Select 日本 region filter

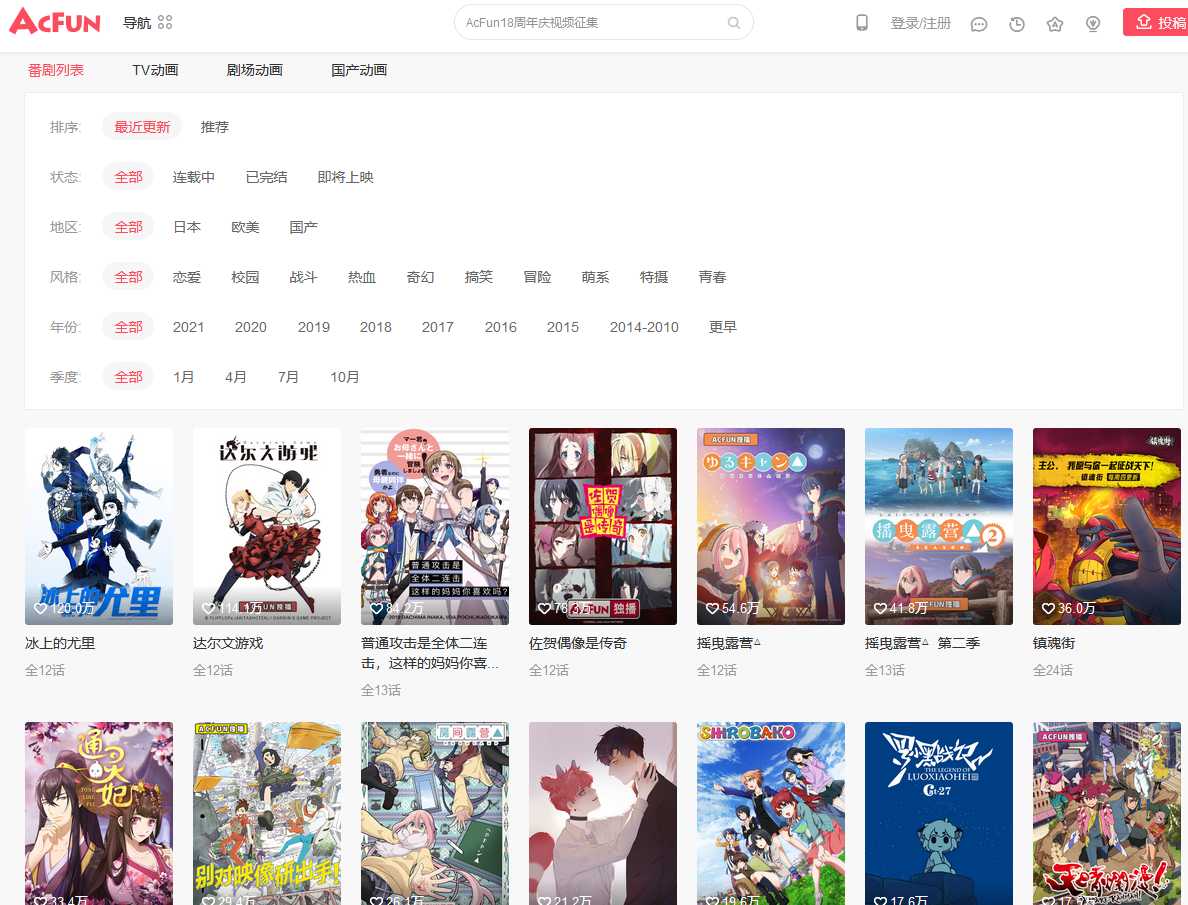(187, 227)
